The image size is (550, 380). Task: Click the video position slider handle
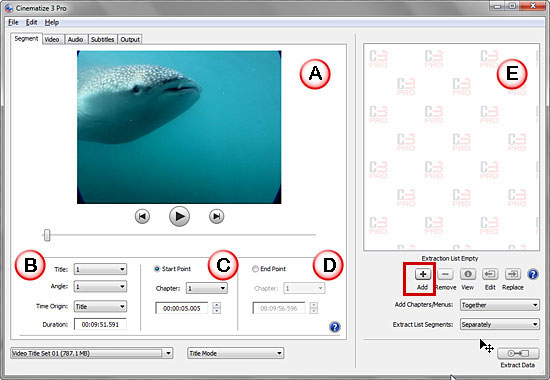click(x=47, y=235)
